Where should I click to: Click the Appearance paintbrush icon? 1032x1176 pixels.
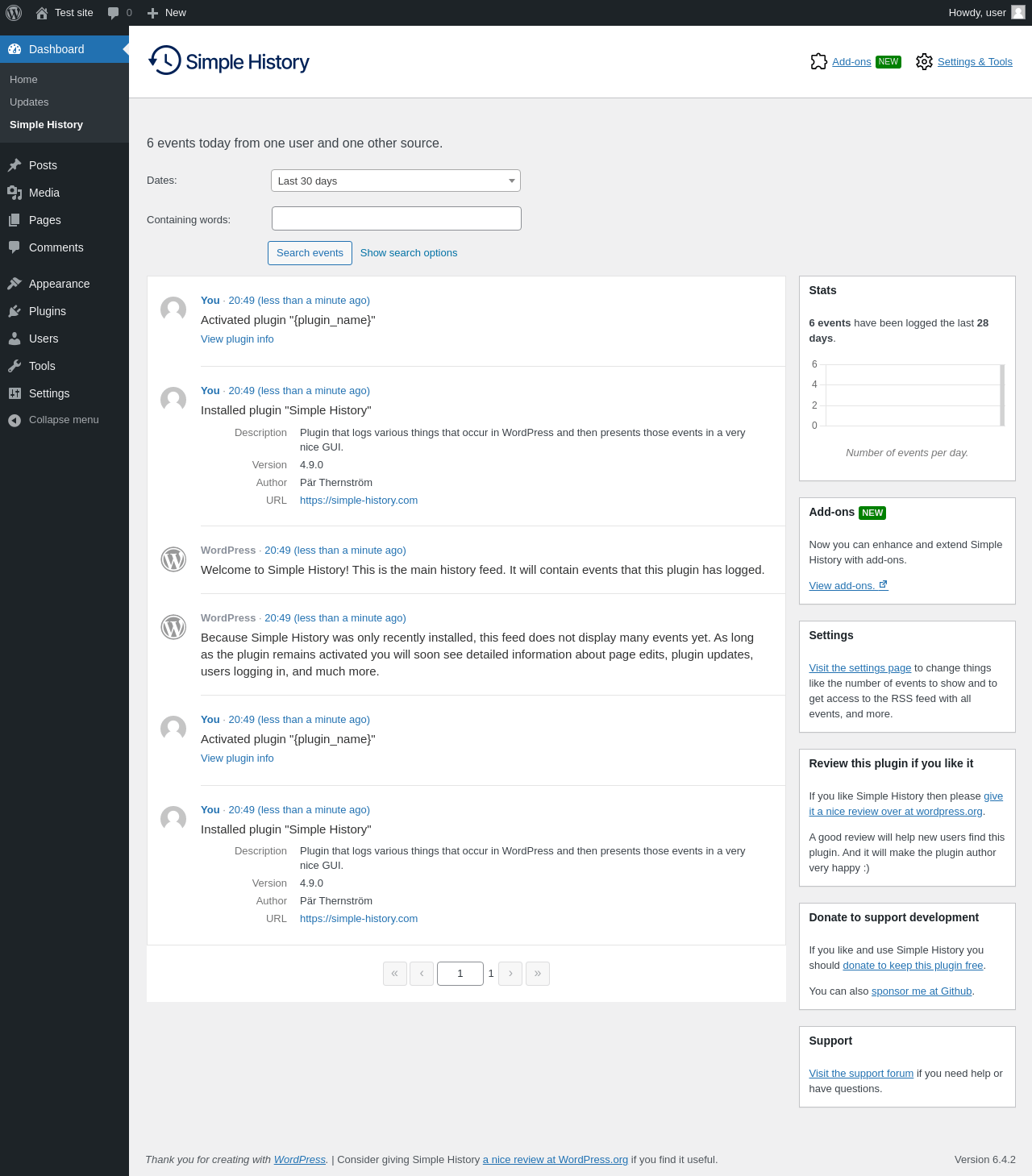(15, 284)
